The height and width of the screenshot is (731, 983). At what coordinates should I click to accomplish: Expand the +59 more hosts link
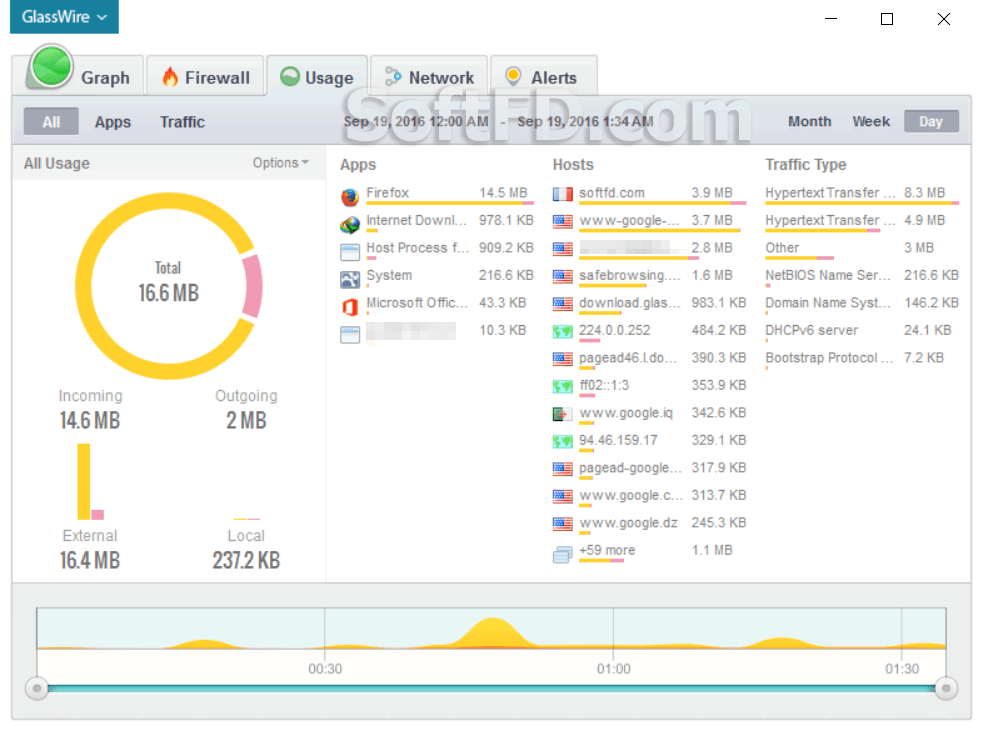click(x=607, y=550)
